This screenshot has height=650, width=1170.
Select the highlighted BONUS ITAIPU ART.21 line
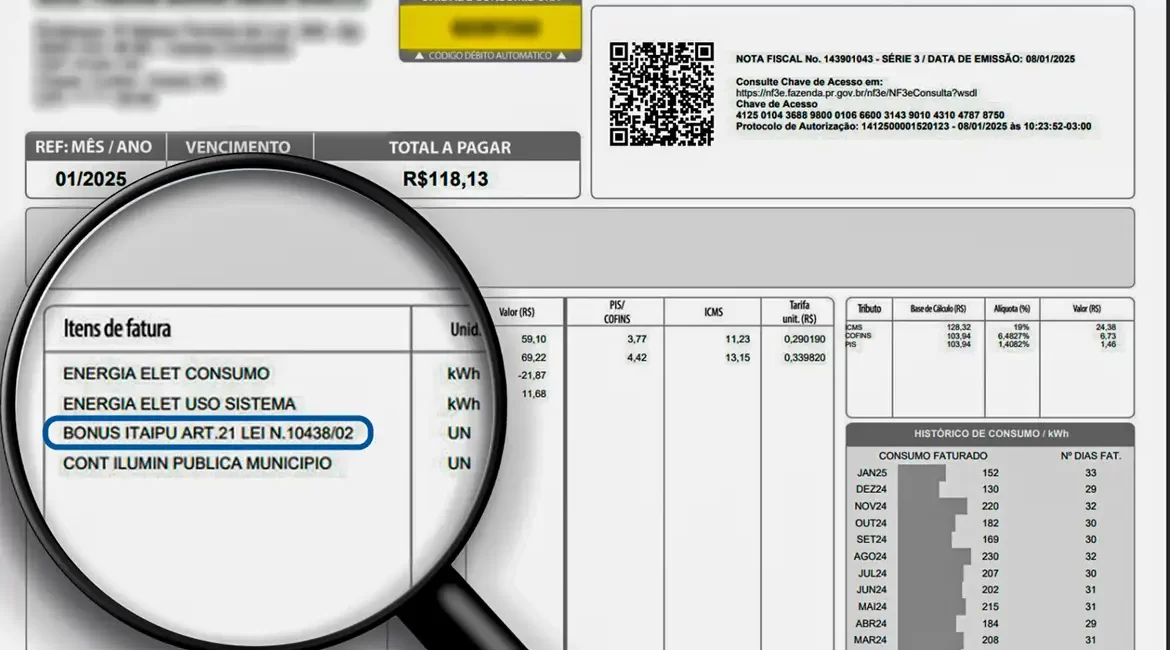point(208,434)
